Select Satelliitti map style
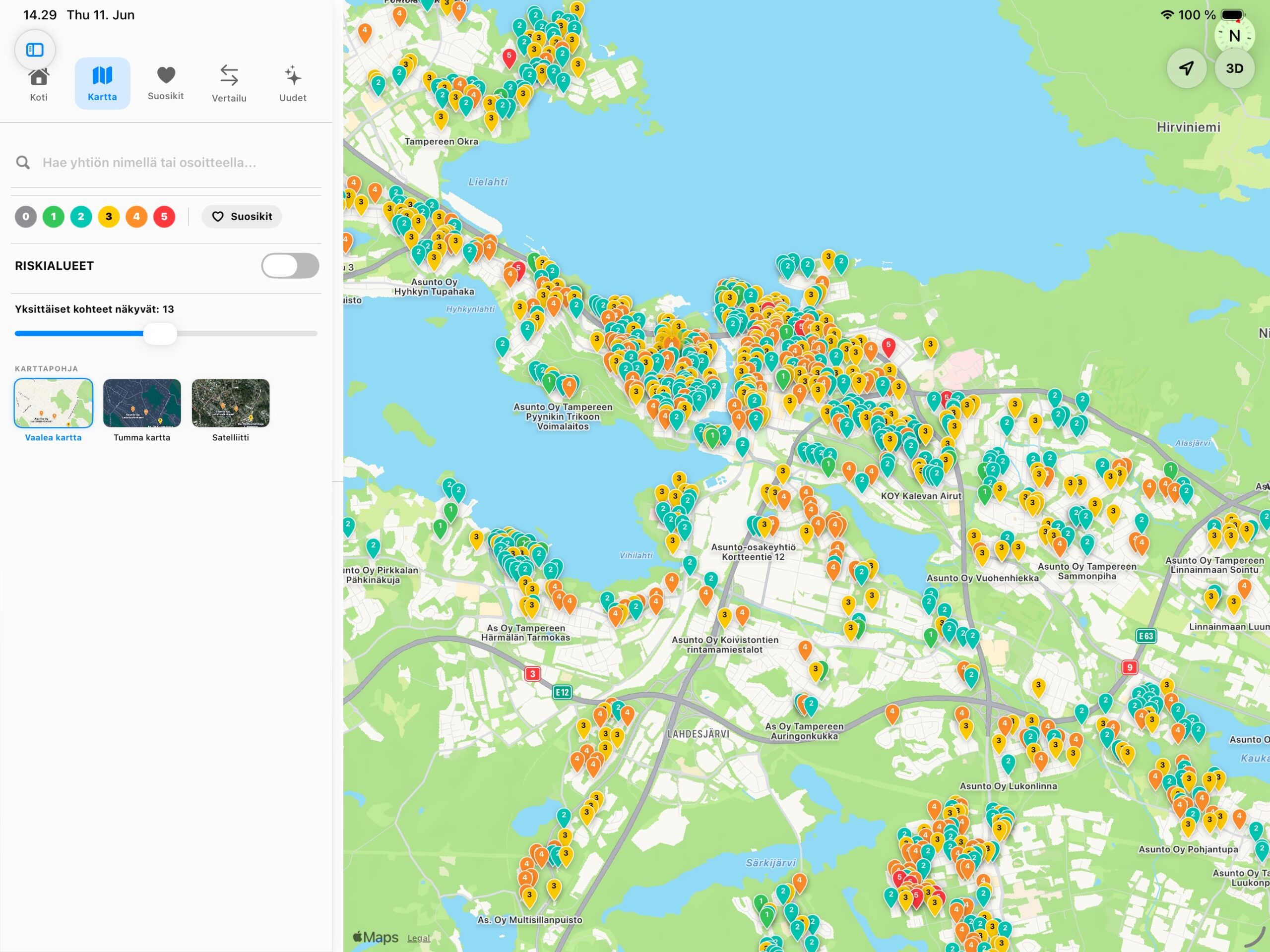The height and width of the screenshot is (952, 1270). pos(230,411)
